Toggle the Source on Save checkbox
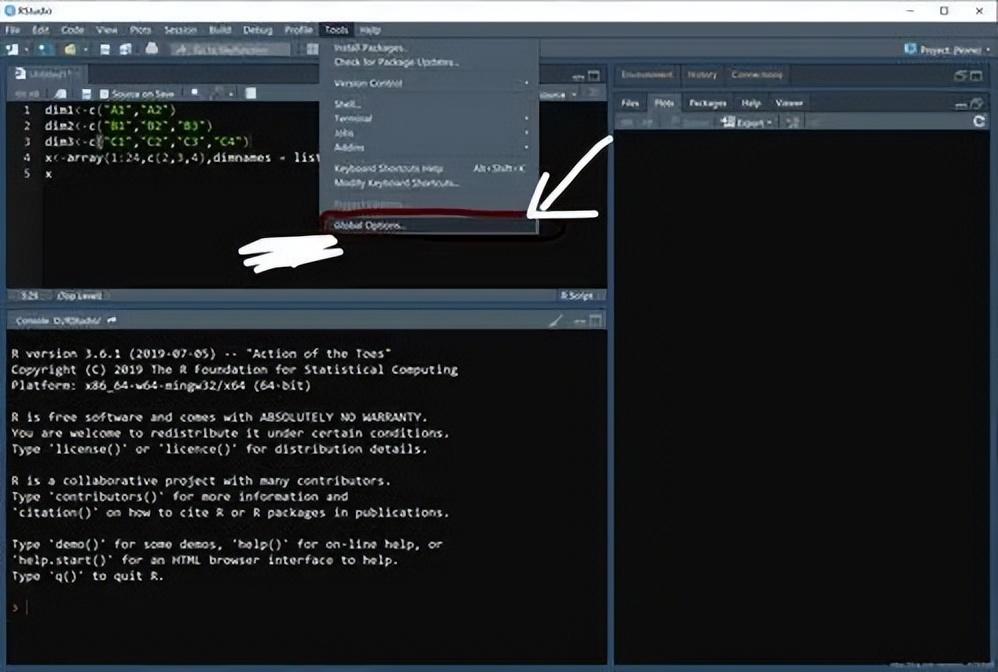998x672 pixels. pos(106,94)
